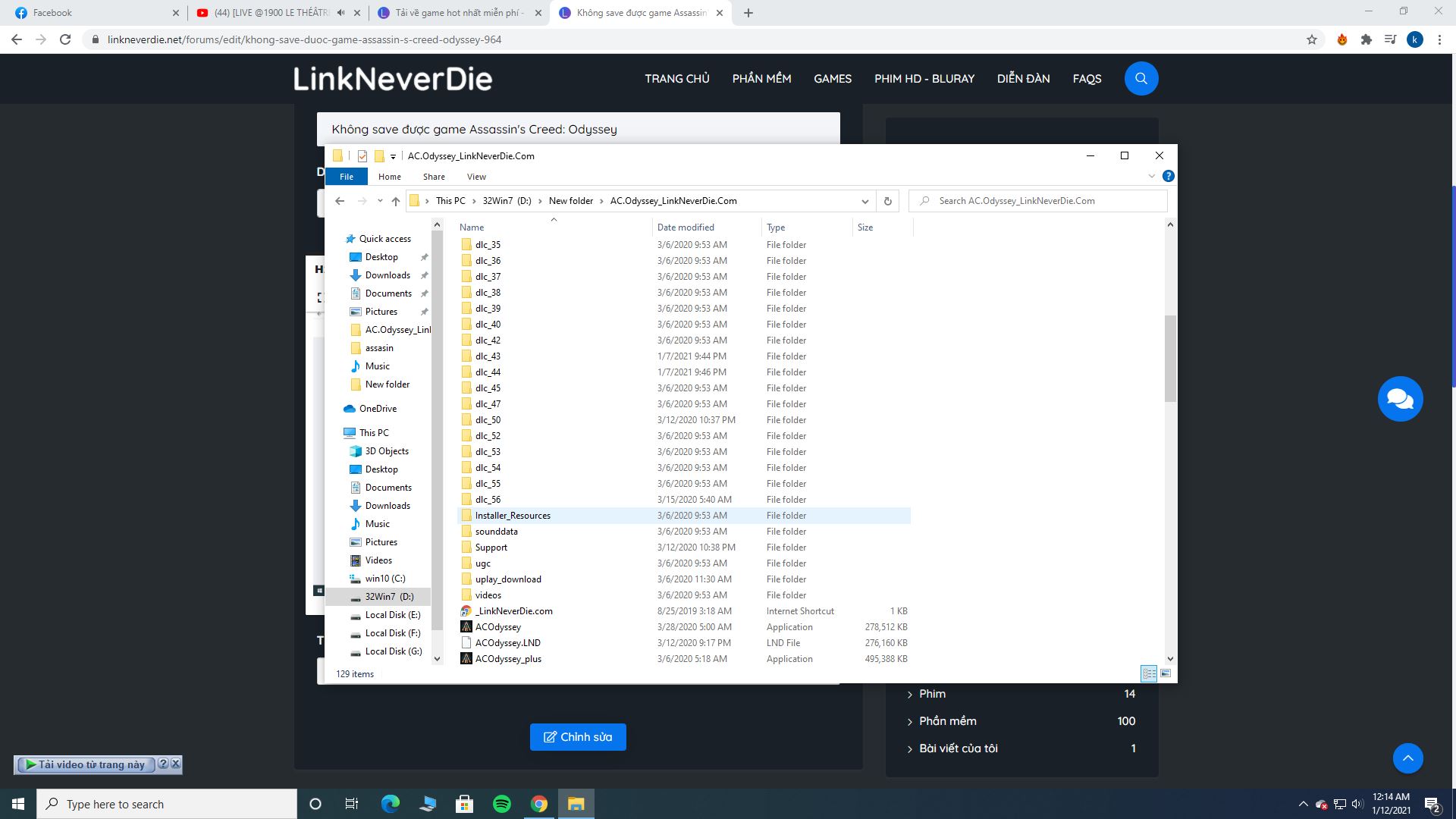Viewport: 1456px width, 819px height.
Task: Open Chrome profile avatar k
Action: 1414,39
